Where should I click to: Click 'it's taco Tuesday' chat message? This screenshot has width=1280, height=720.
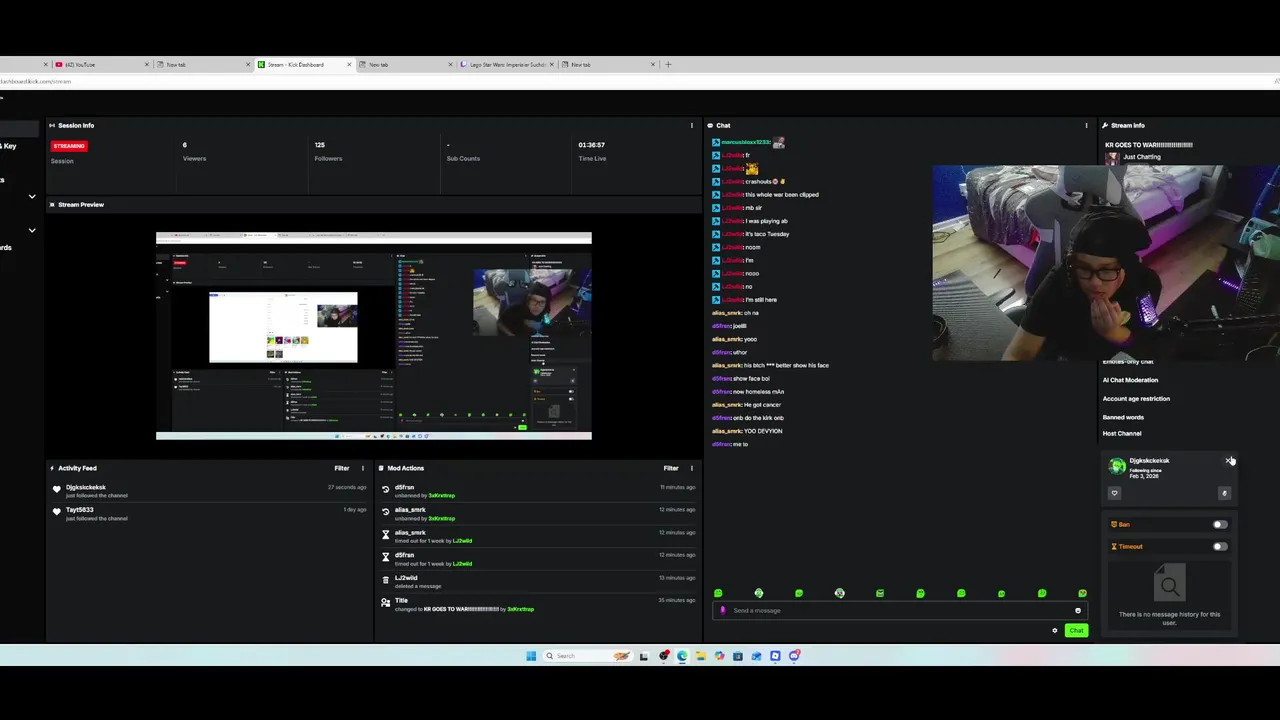tap(767, 234)
